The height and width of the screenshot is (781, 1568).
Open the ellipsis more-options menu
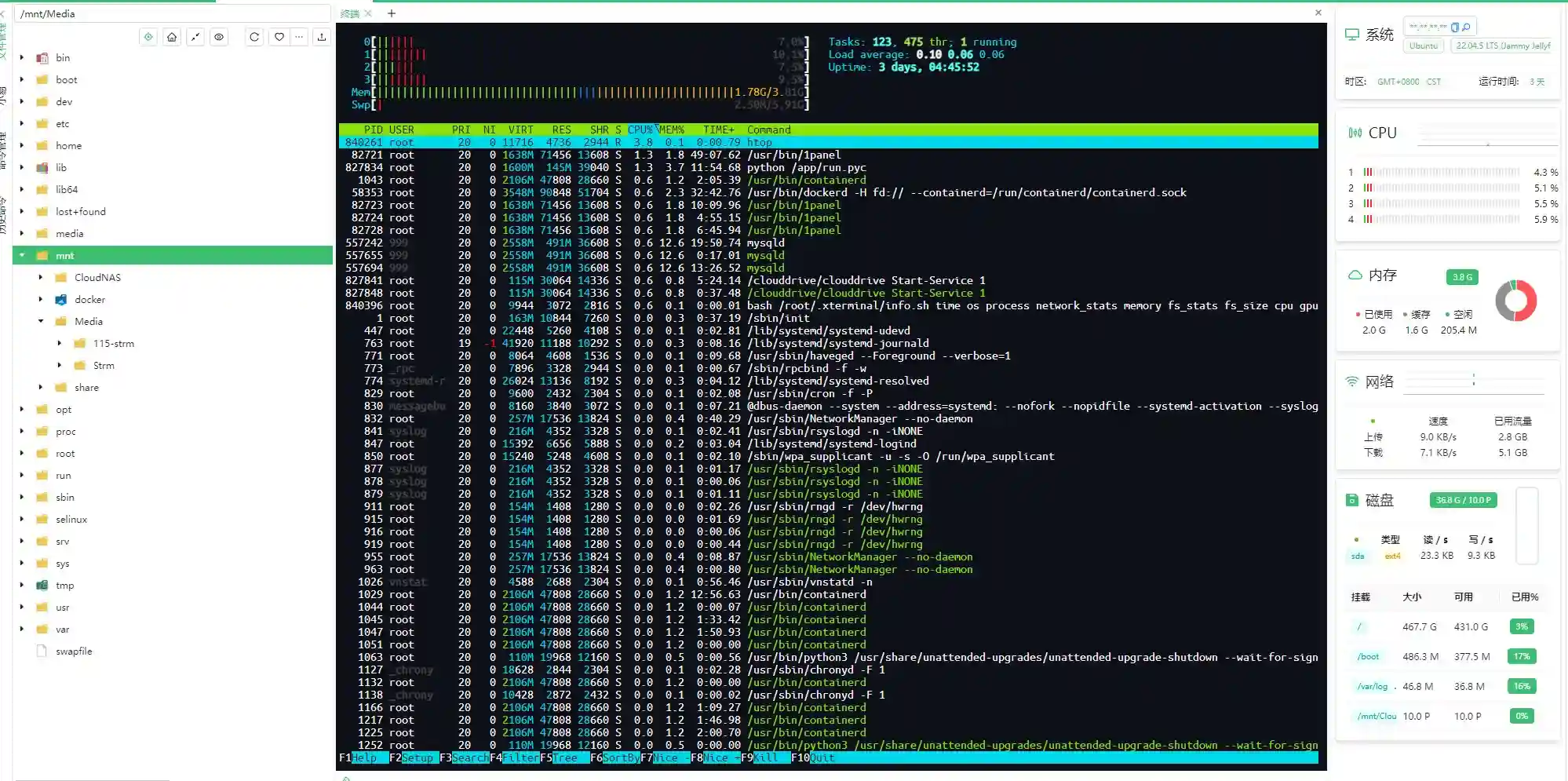[299, 37]
